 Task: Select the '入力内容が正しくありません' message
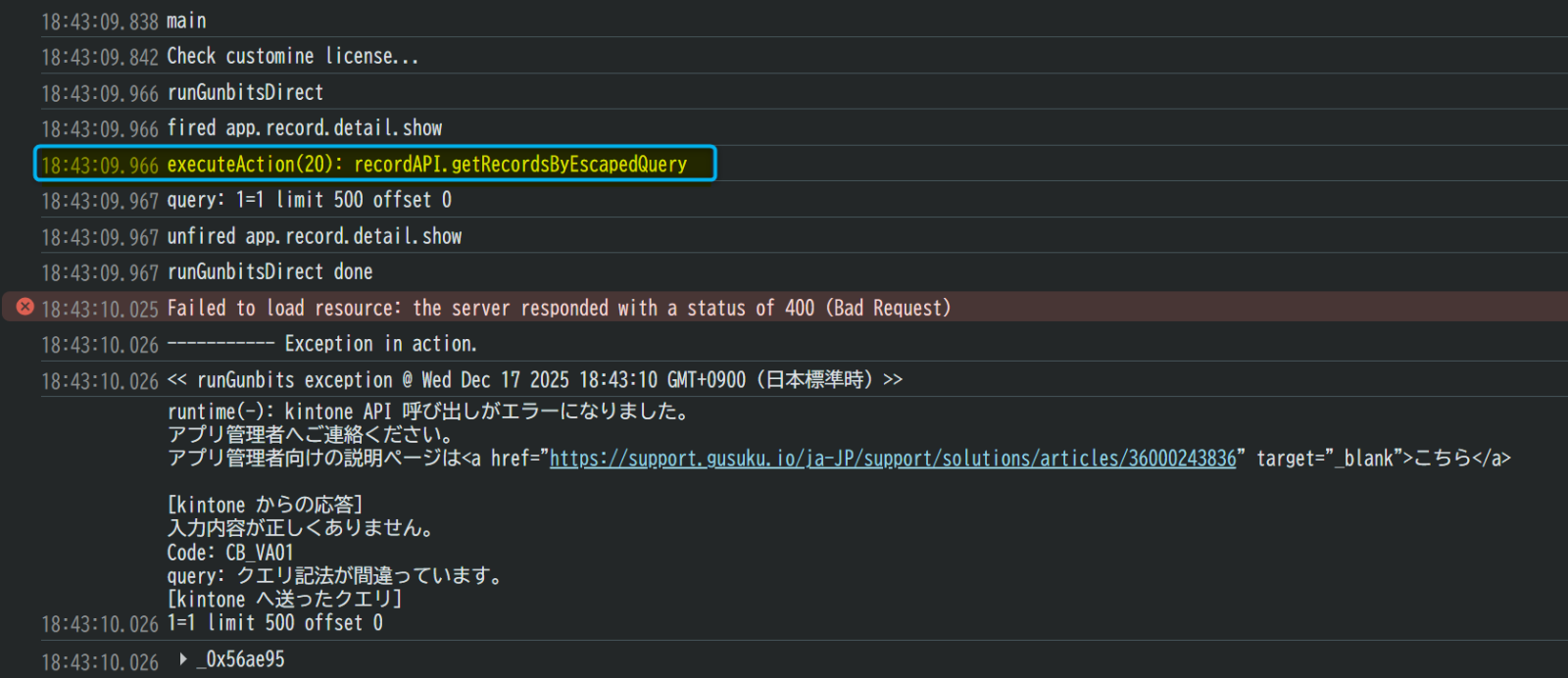pos(300,528)
